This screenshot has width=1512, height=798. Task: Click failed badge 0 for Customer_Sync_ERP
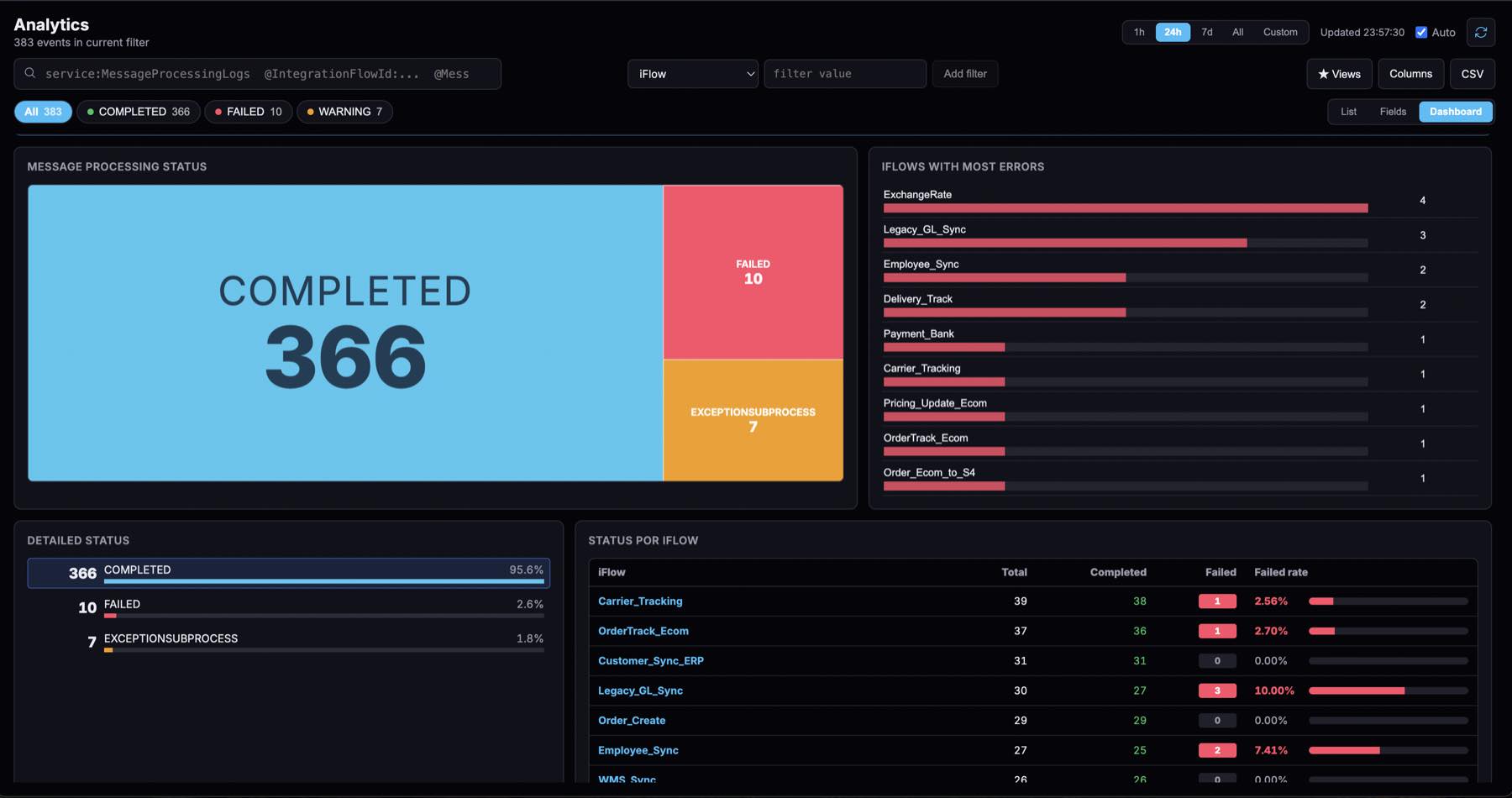pos(1217,661)
